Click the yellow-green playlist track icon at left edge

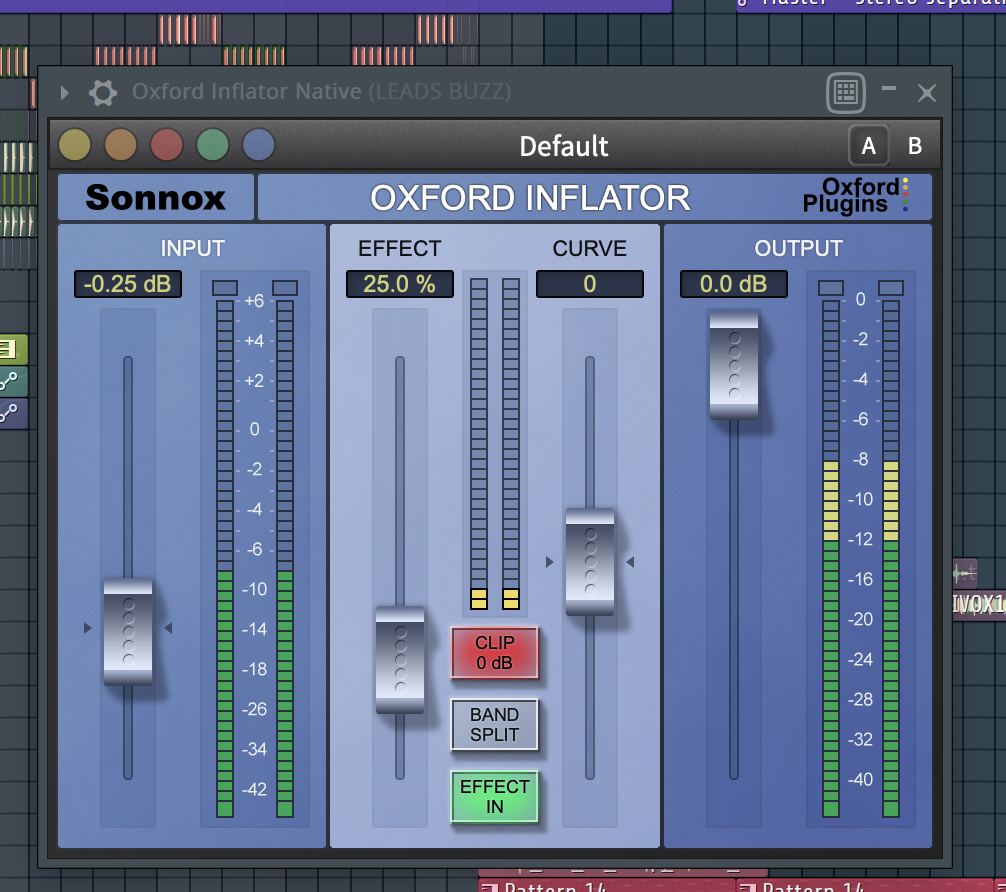pos(13,349)
